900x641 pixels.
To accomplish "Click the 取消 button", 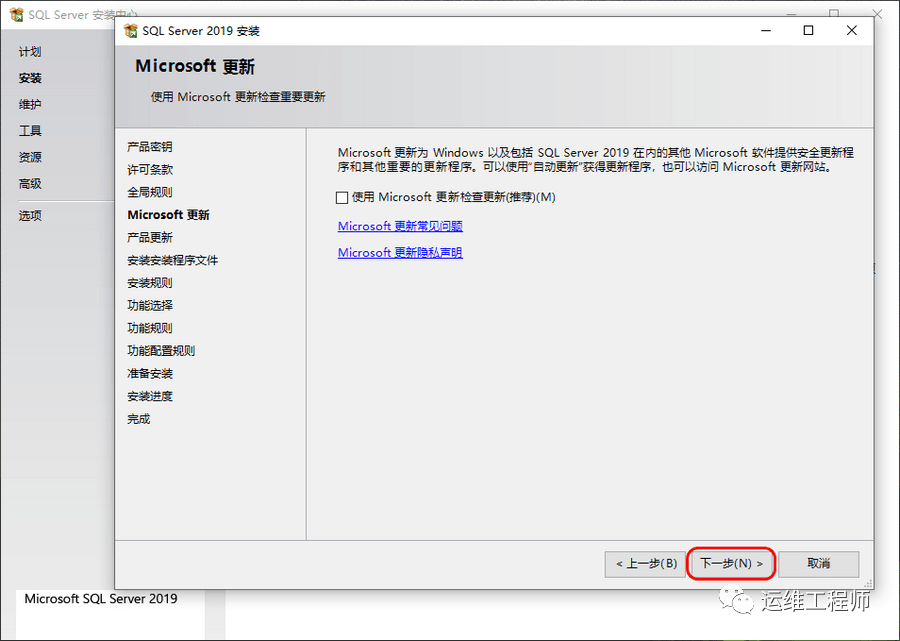I will click(818, 564).
